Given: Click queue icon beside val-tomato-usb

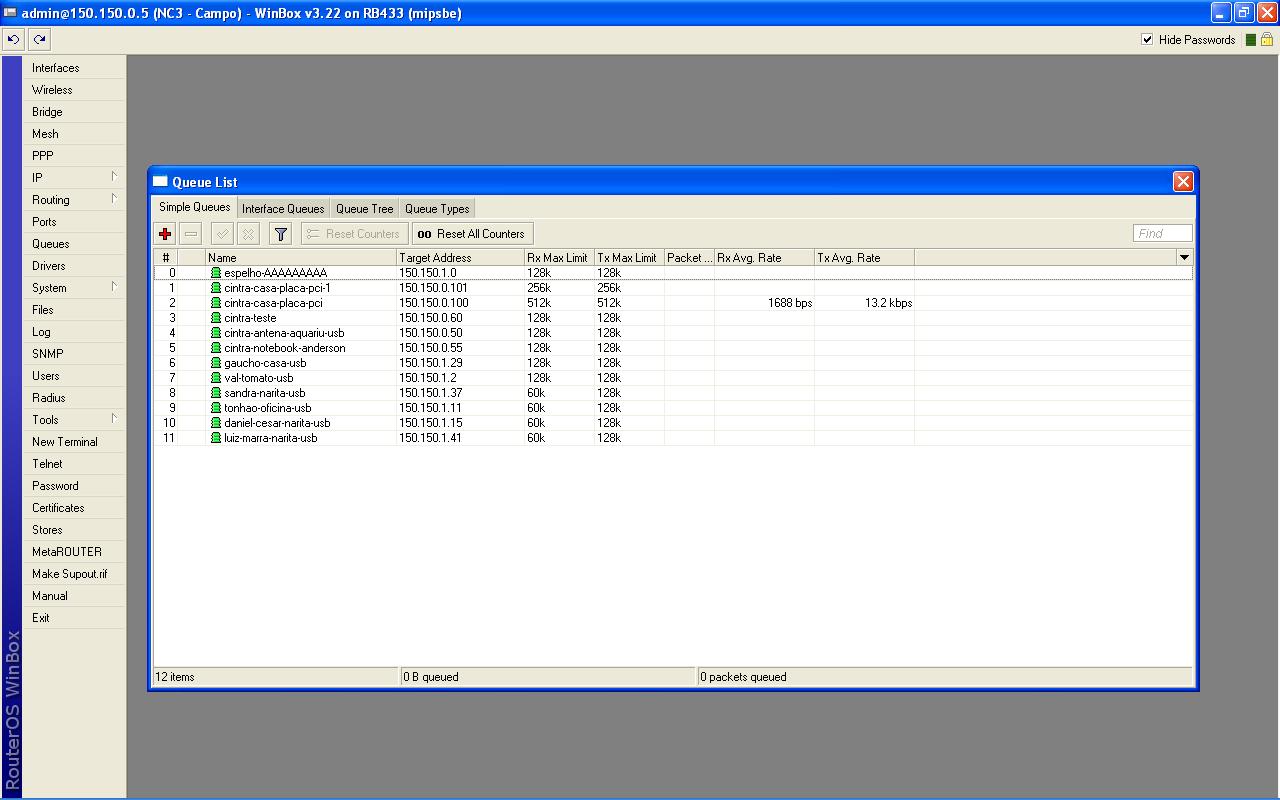Looking at the screenshot, I should (x=215, y=378).
